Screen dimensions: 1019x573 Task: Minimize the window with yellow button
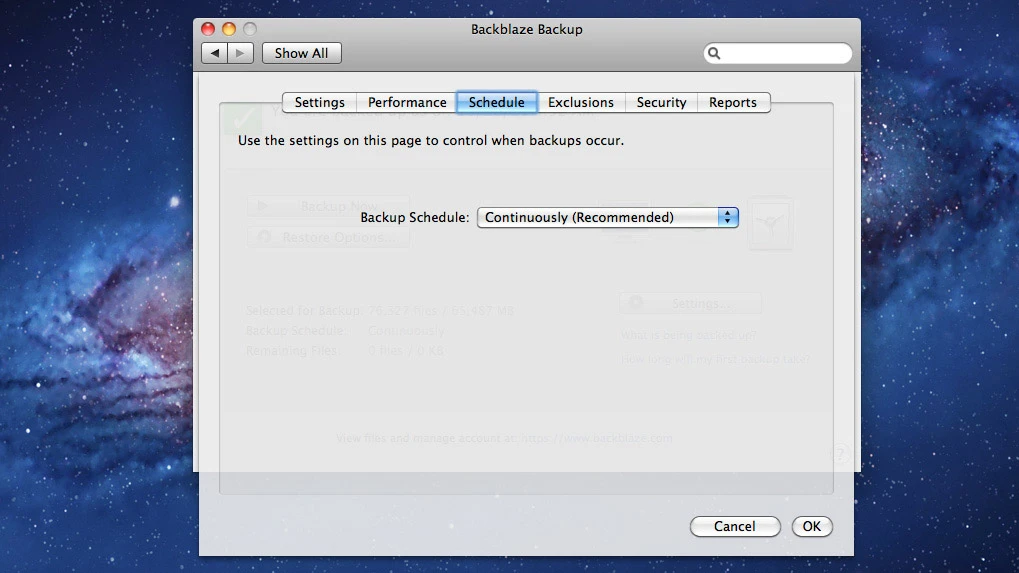pyautogui.click(x=229, y=29)
